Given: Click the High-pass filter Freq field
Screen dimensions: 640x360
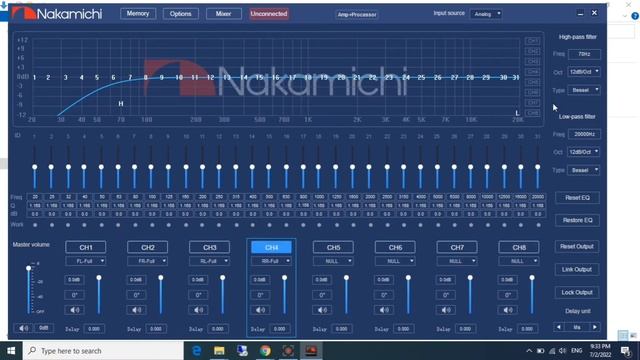Looking at the screenshot, I should point(584,54).
